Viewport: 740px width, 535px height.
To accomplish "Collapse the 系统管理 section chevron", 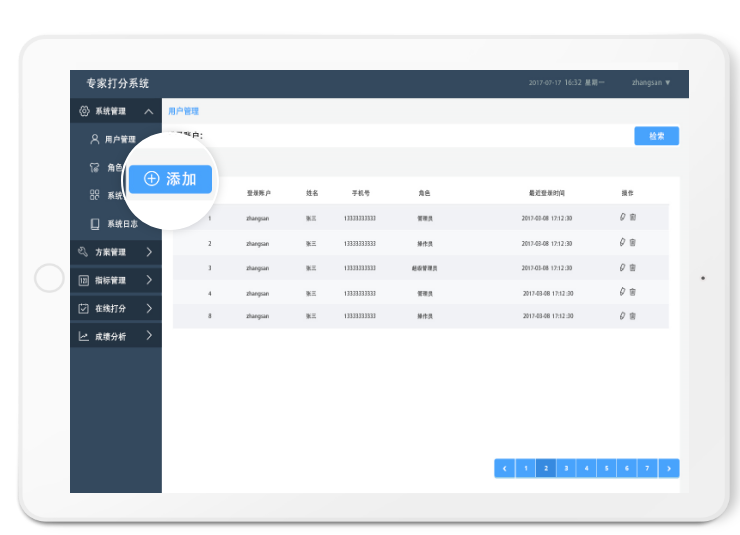I will coord(149,111).
